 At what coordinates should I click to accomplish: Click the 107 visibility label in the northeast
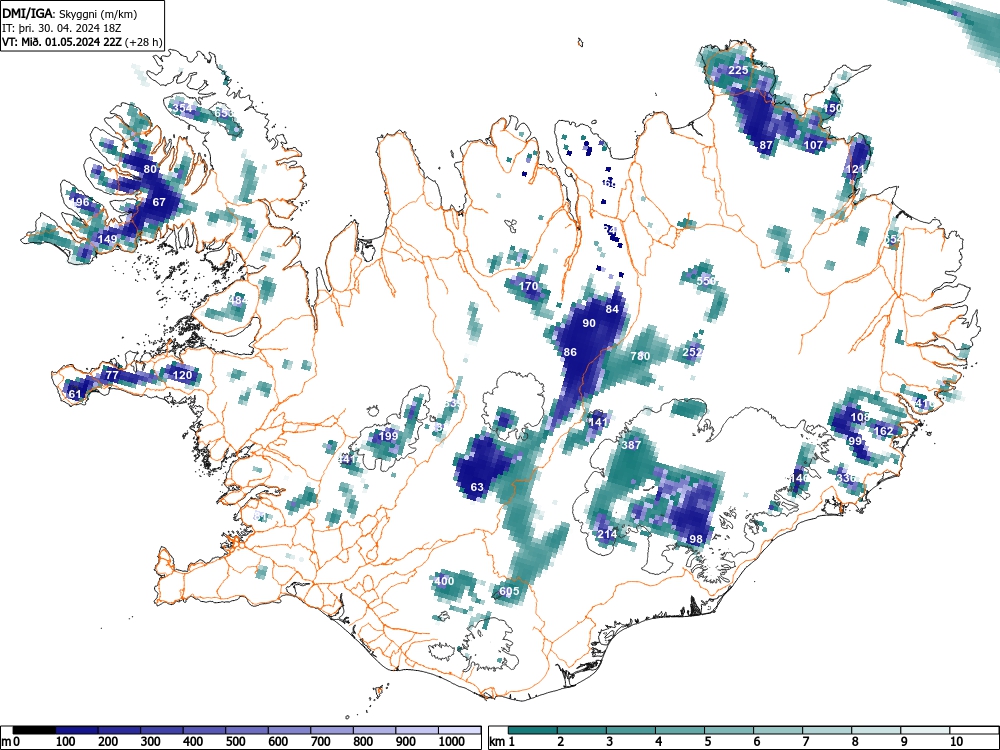pos(813,145)
